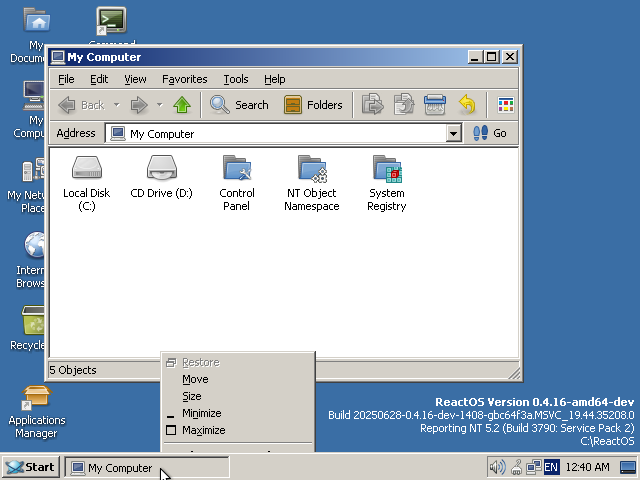This screenshot has width=640, height=480.
Task: Open the View menu
Action: pos(135,79)
